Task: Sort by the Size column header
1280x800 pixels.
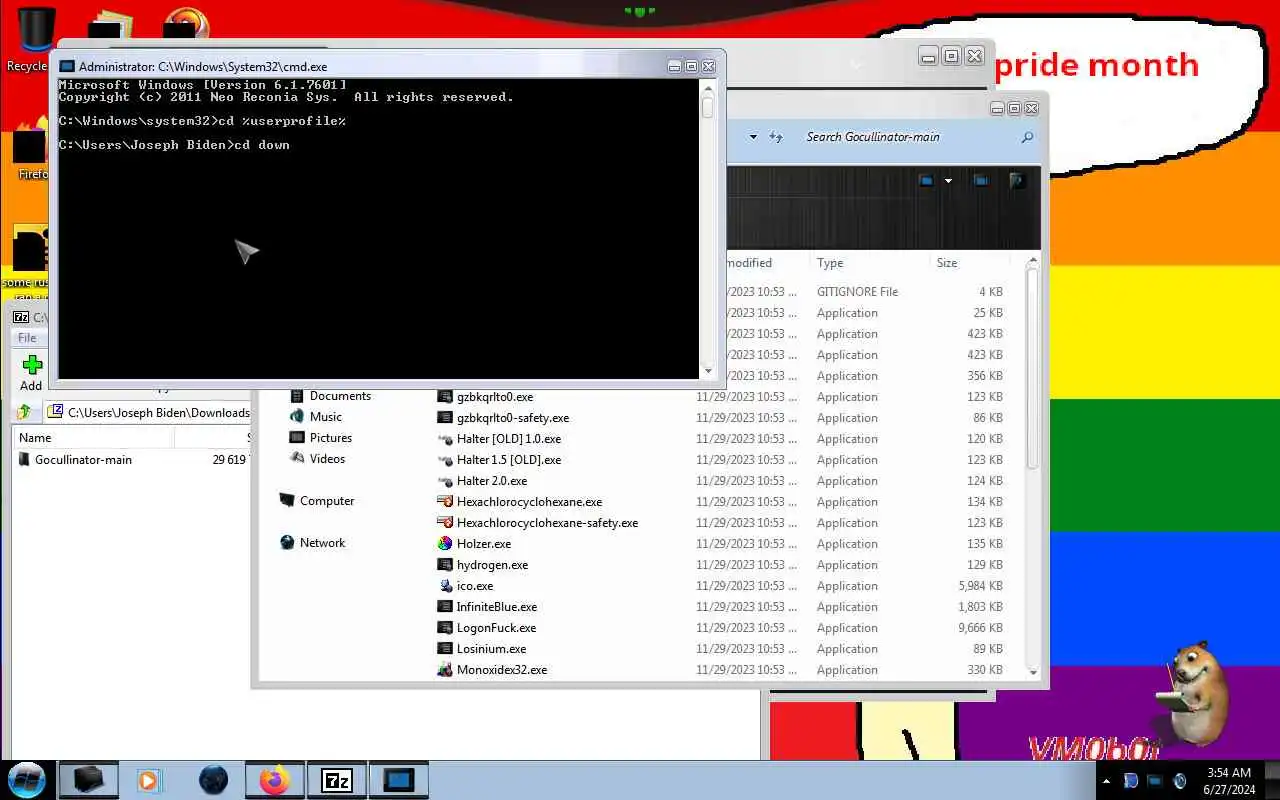Action: click(947, 263)
